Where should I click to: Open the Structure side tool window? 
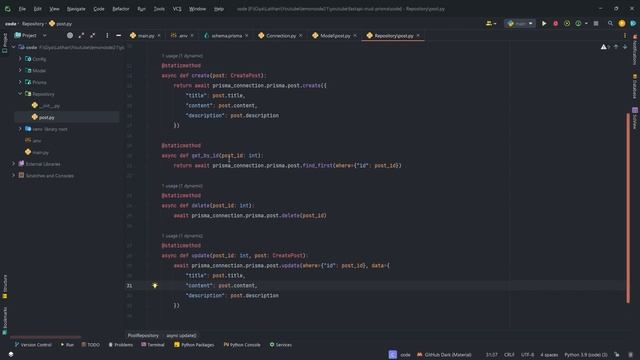click(4, 286)
